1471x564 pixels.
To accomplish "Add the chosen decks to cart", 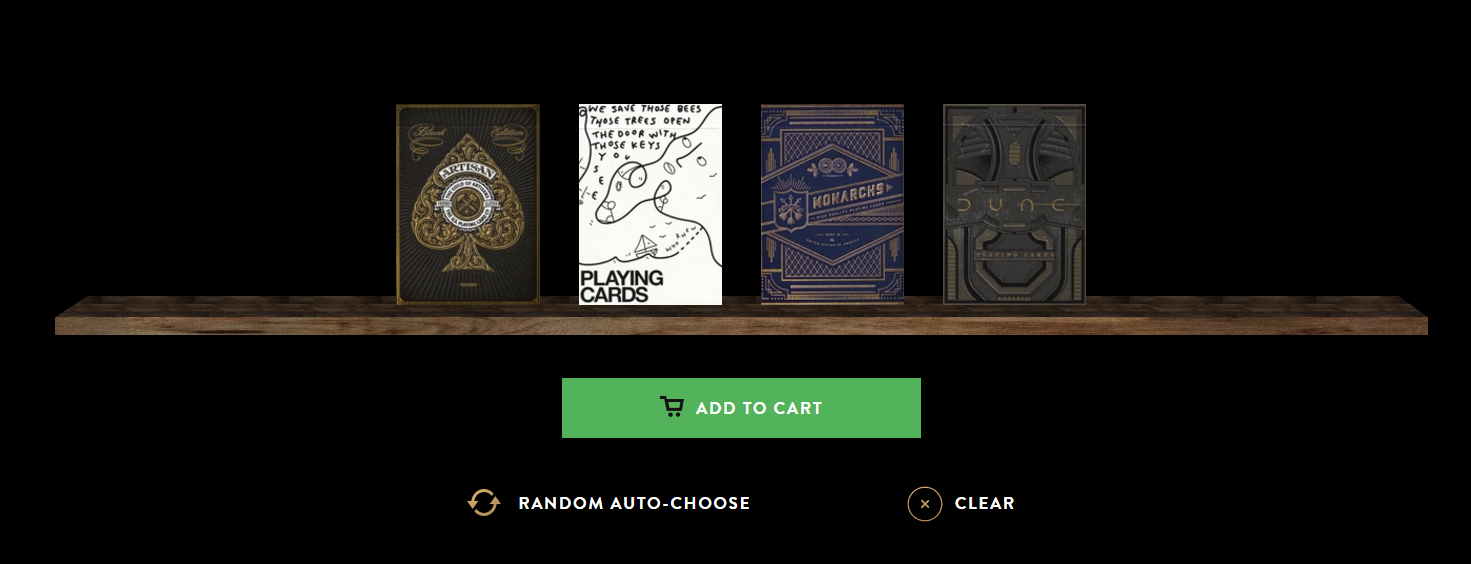I will pos(741,408).
